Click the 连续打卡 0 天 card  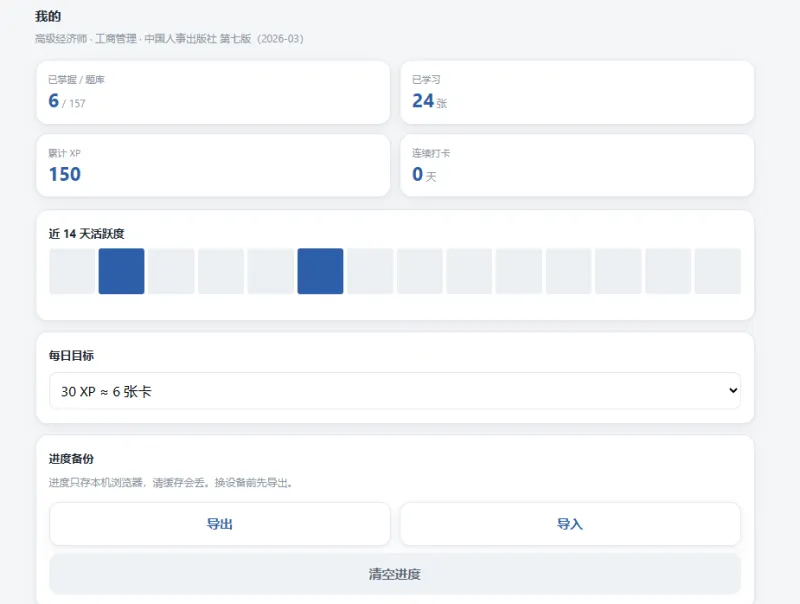(x=577, y=165)
